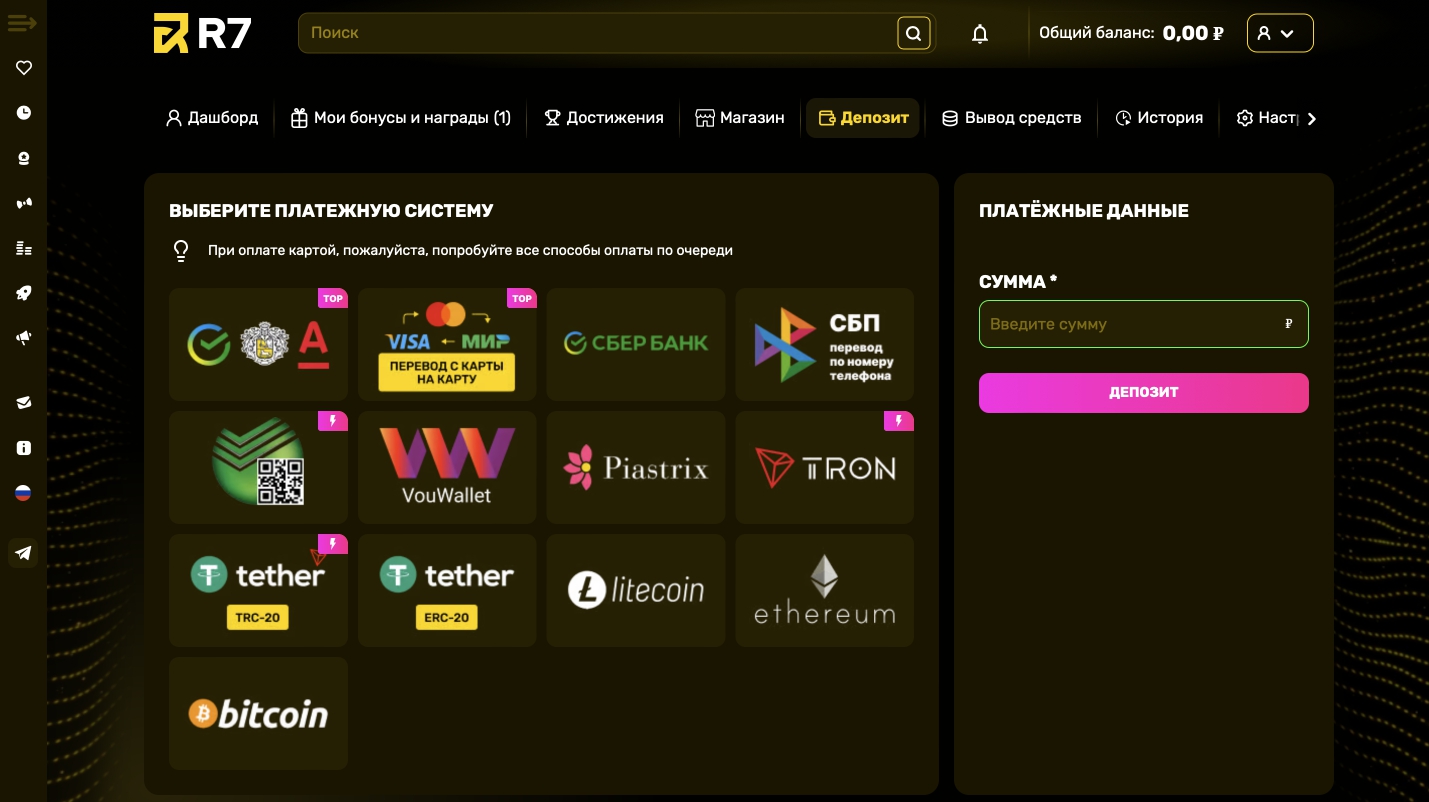Choose Piastrix payment method
1429x802 pixels.
coord(636,467)
